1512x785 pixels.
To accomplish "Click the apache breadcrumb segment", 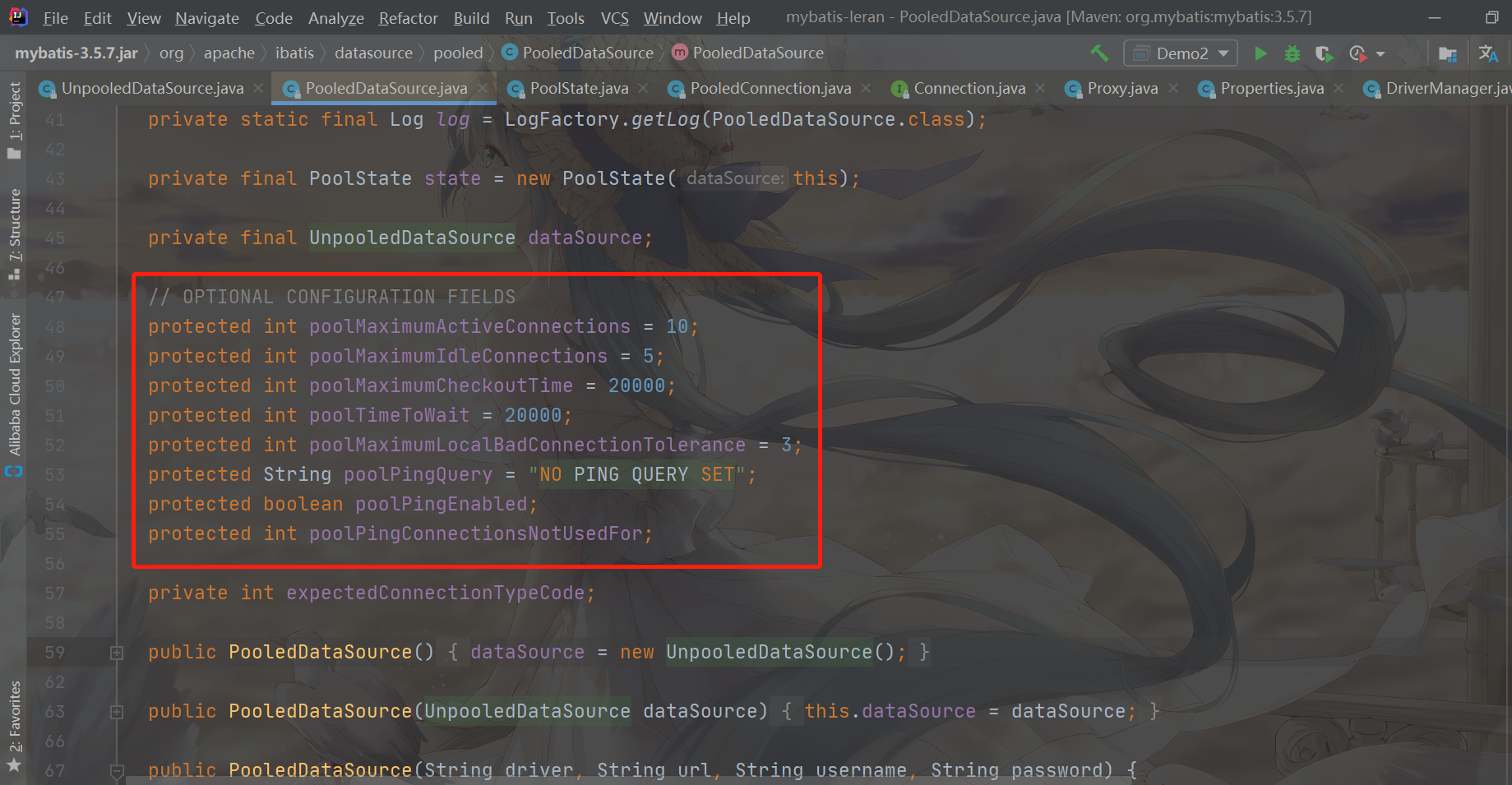I will coord(229,53).
